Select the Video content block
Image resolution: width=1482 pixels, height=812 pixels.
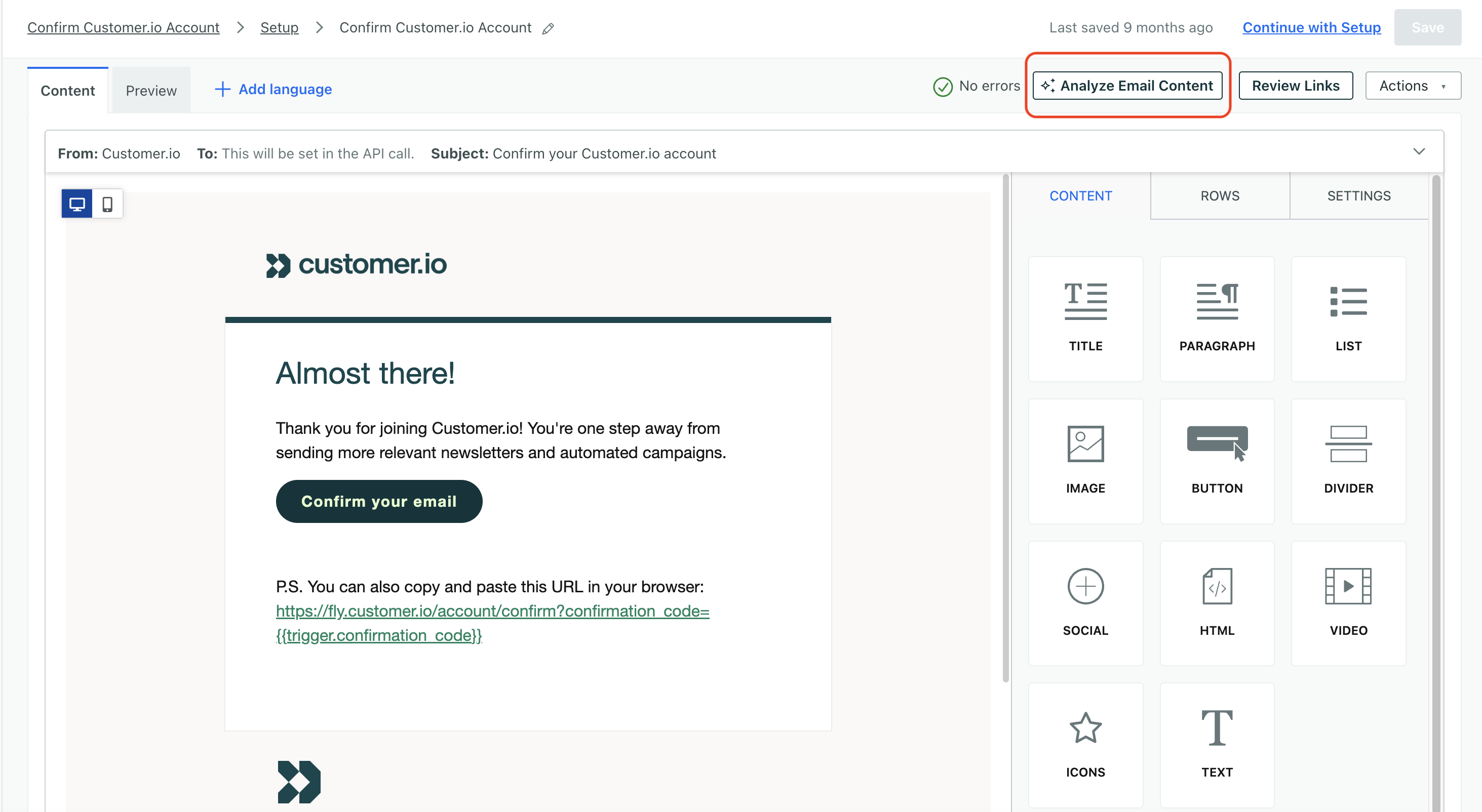[1348, 603]
